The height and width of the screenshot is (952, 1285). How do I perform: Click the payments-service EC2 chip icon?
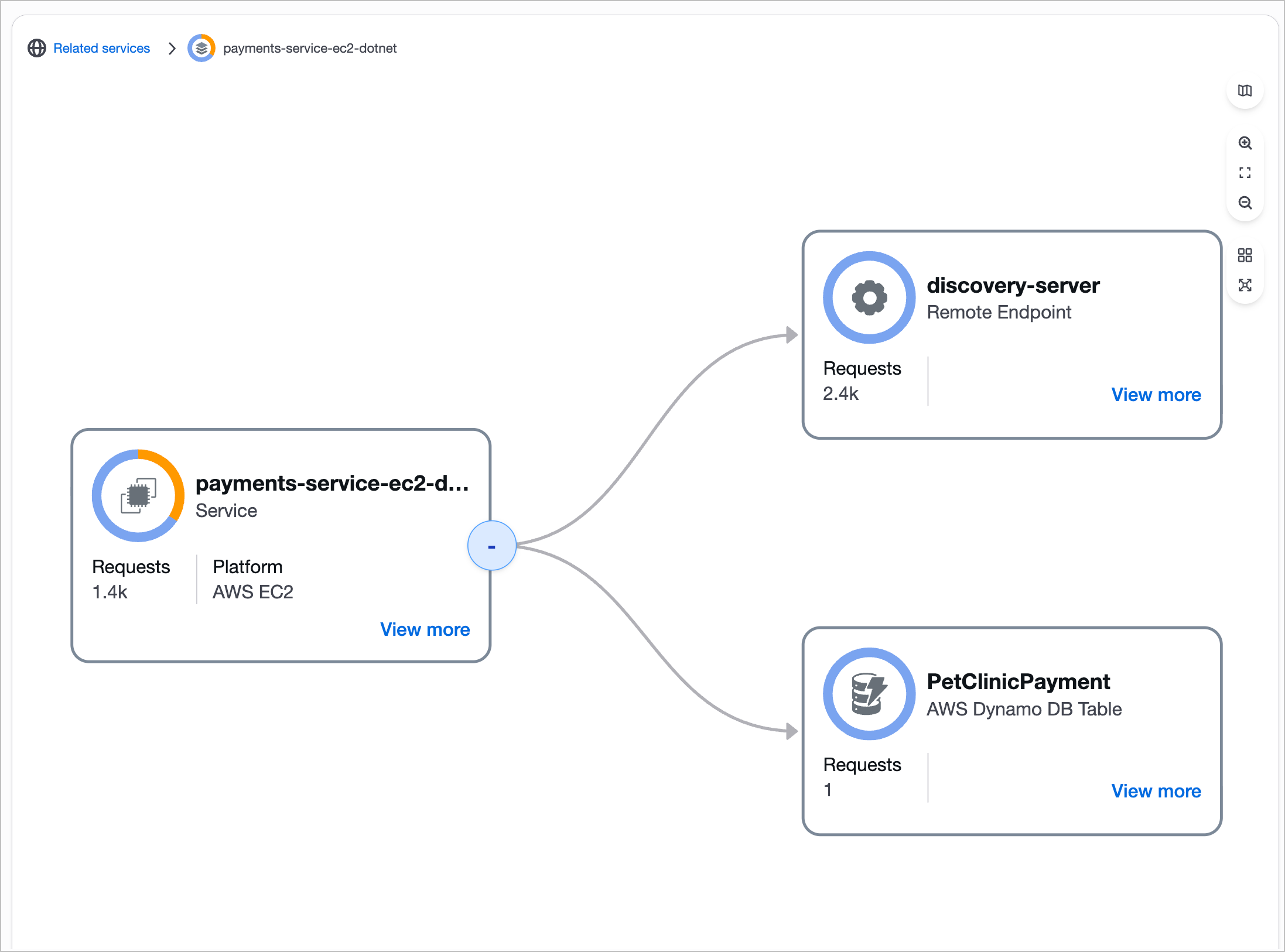(138, 495)
